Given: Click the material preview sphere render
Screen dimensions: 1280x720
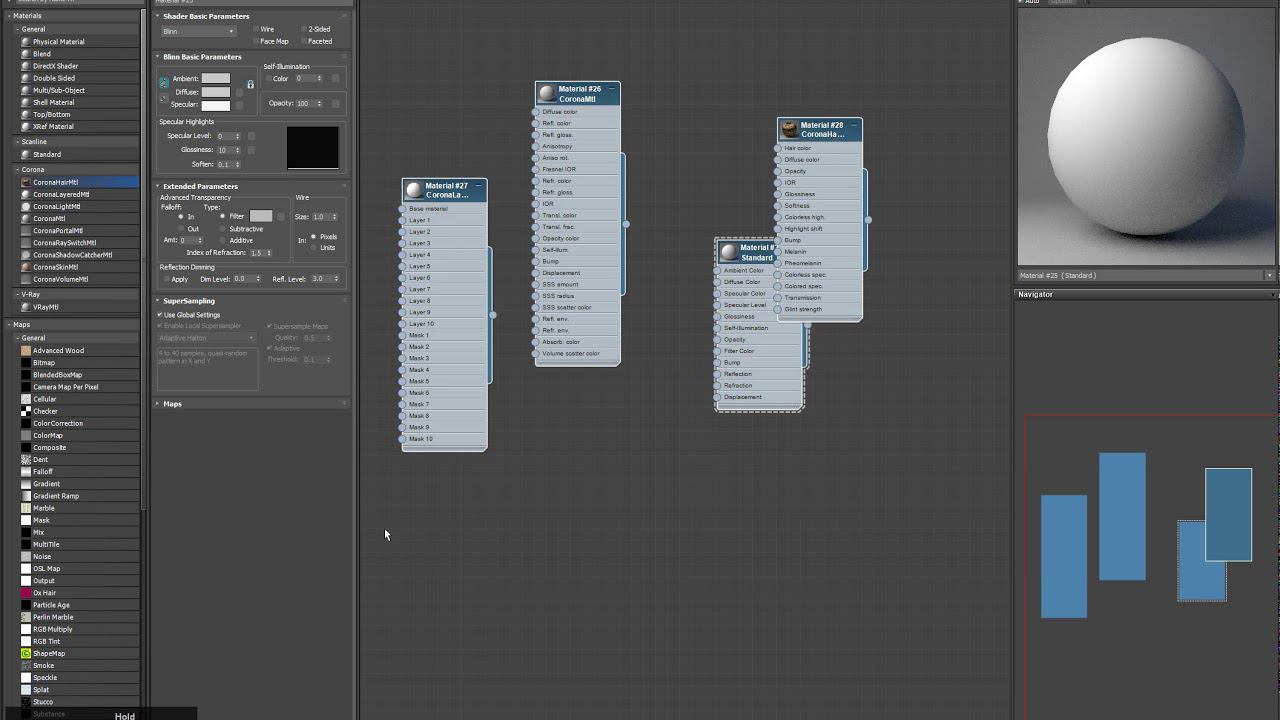Looking at the screenshot, I should [1146, 139].
